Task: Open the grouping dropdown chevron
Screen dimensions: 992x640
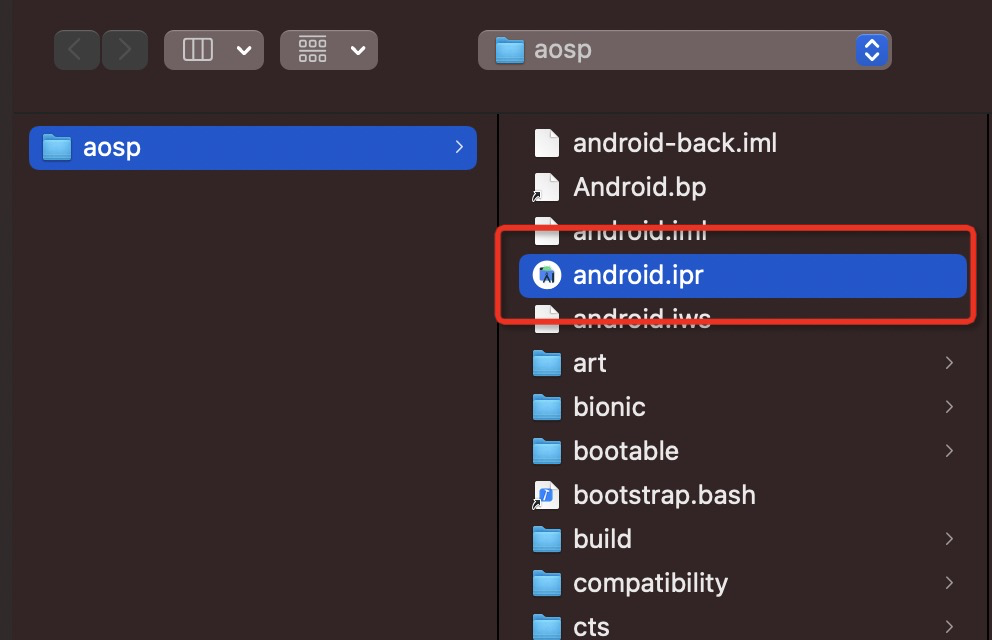Action: pyautogui.click(x=358, y=50)
